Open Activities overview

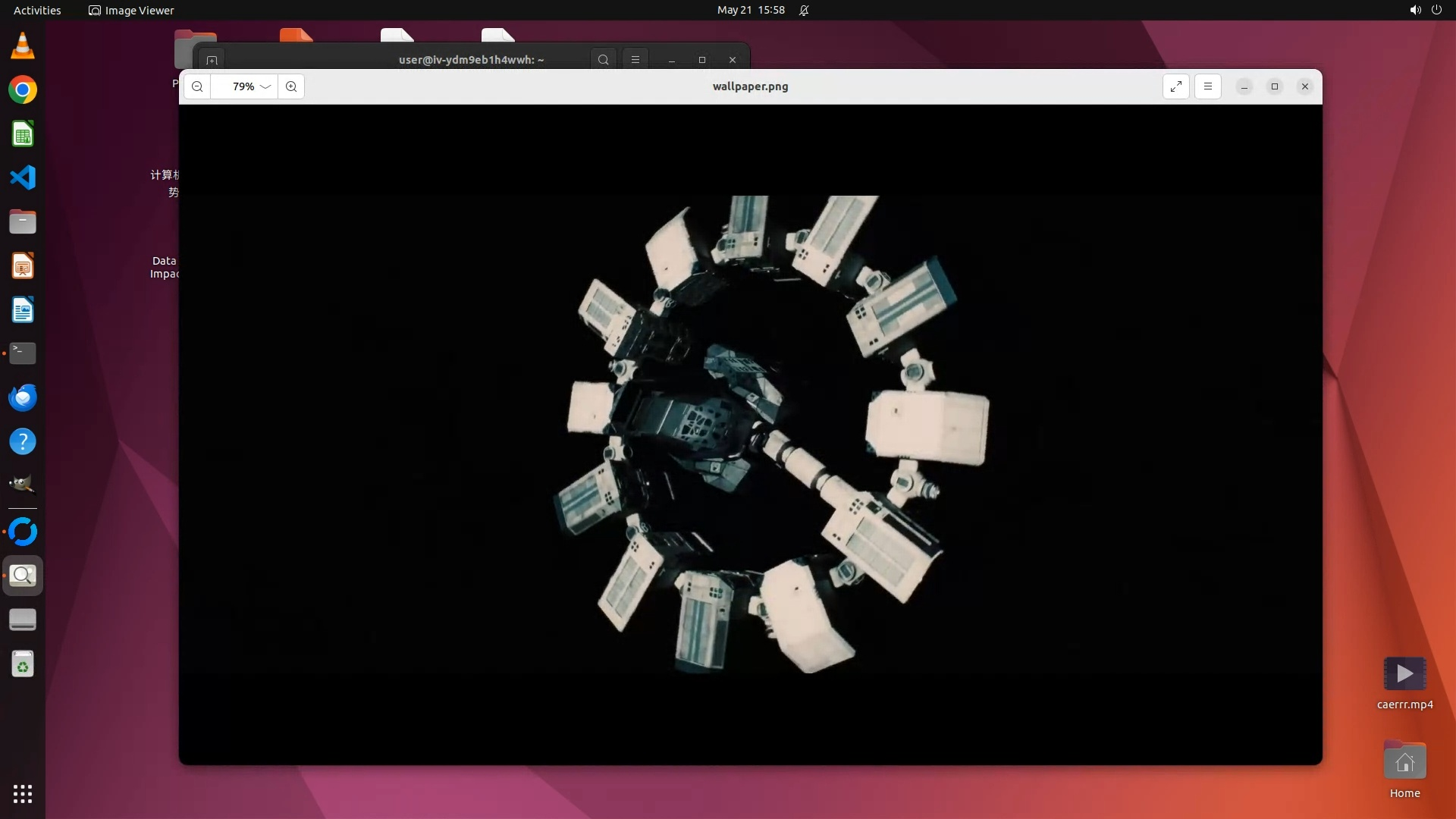[x=37, y=11]
